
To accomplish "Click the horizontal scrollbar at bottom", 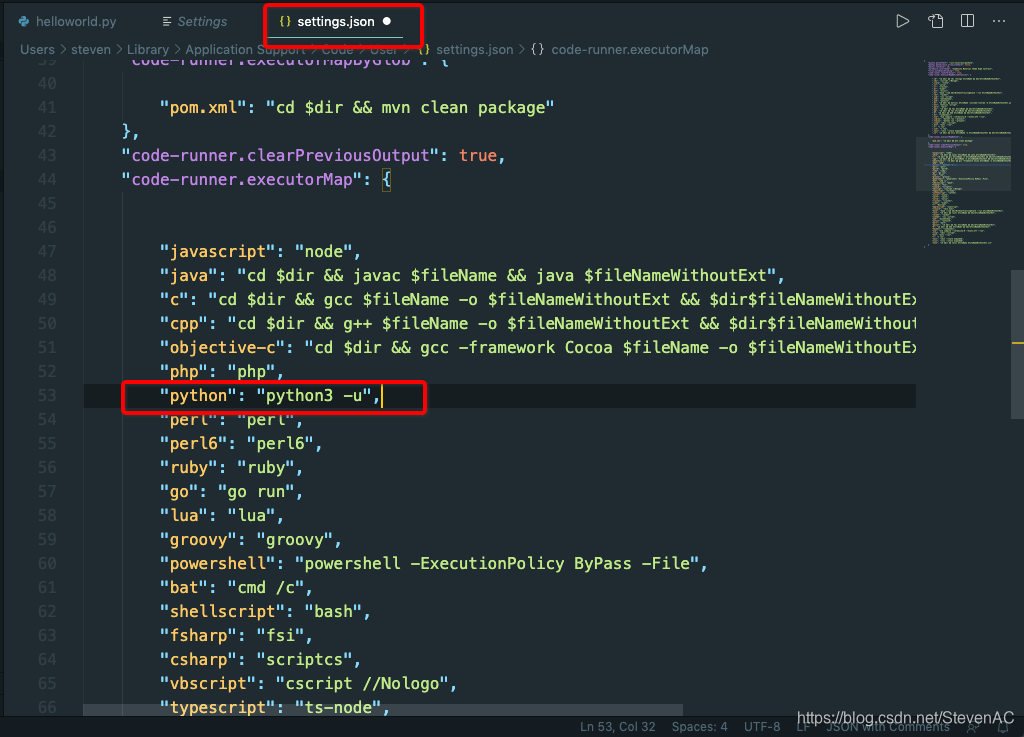I will tap(383, 710).
